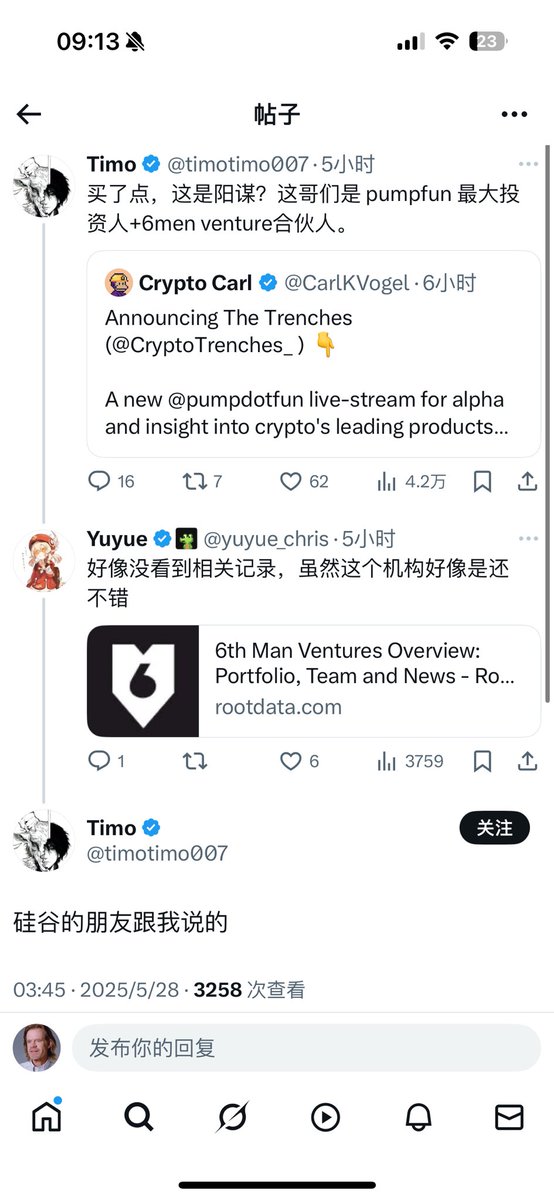Tap the 发布你的回复 reply field
The image size is (554, 1200).
[x=306, y=1048]
